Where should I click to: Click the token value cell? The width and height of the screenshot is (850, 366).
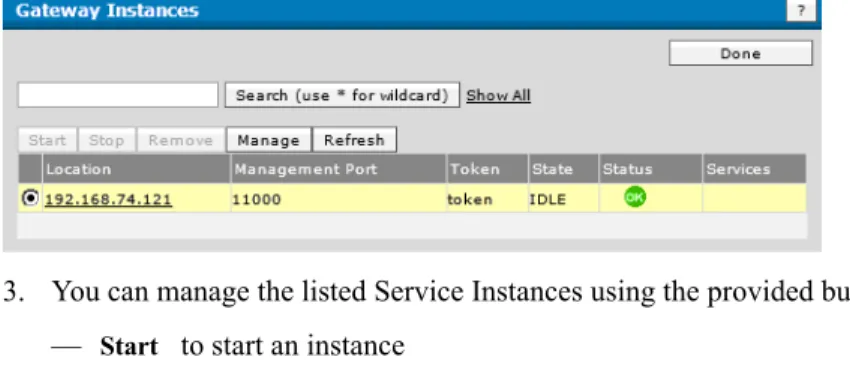pyautogui.click(x=487, y=198)
